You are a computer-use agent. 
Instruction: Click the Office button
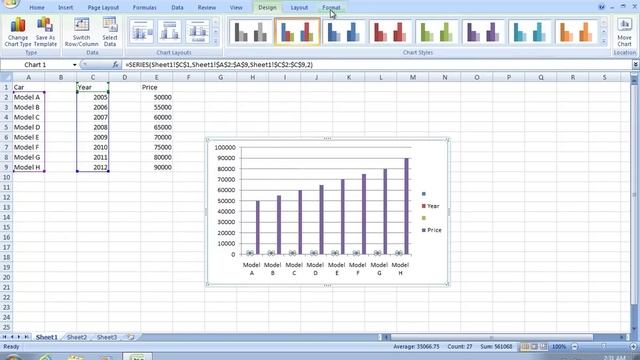pyautogui.click(x=10, y=4)
